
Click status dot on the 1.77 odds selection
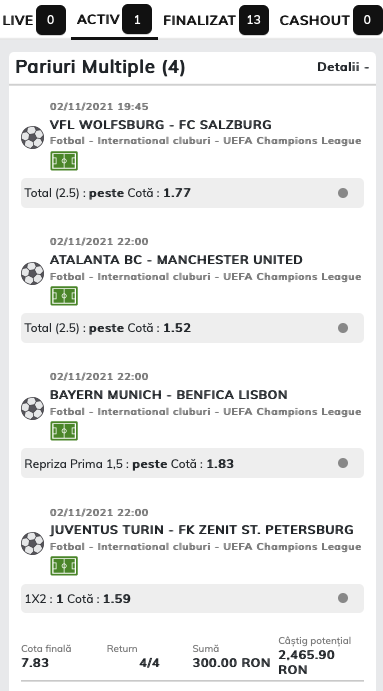point(343,193)
